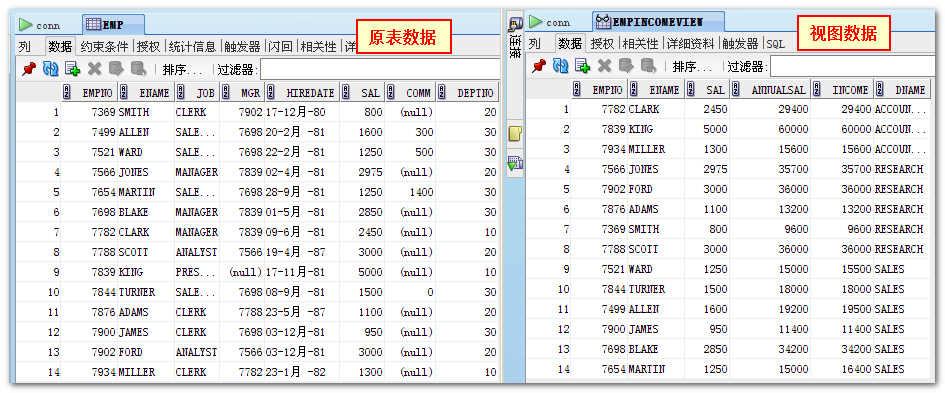This screenshot has height=393, width=945.
Task: Select row number 9 in EMP table
Action: (39, 272)
